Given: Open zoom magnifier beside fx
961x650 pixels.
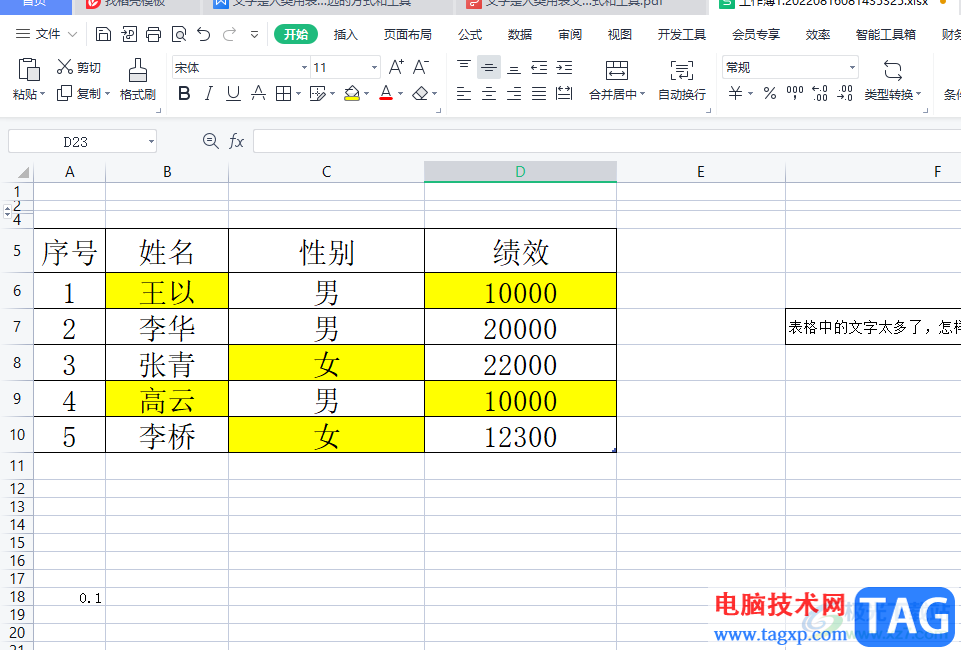Looking at the screenshot, I should (211, 142).
